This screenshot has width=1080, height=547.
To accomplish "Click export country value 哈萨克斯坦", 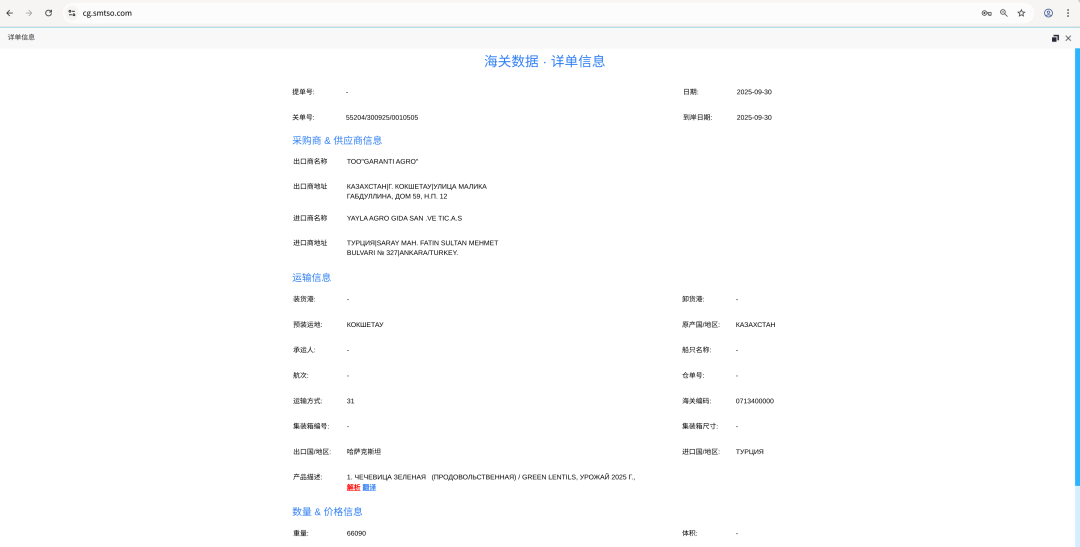I will [364, 452].
